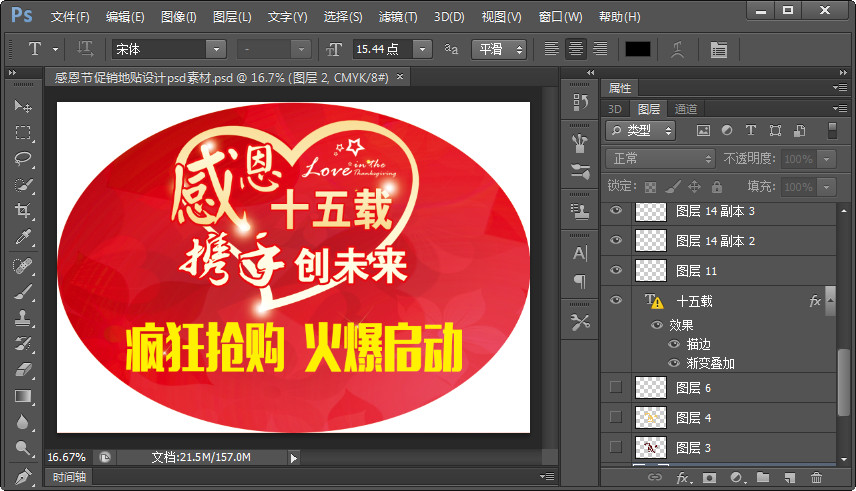This screenshot has height=491, width=856.
Task: Select the History Brush tool
Action: coord(23,344)
